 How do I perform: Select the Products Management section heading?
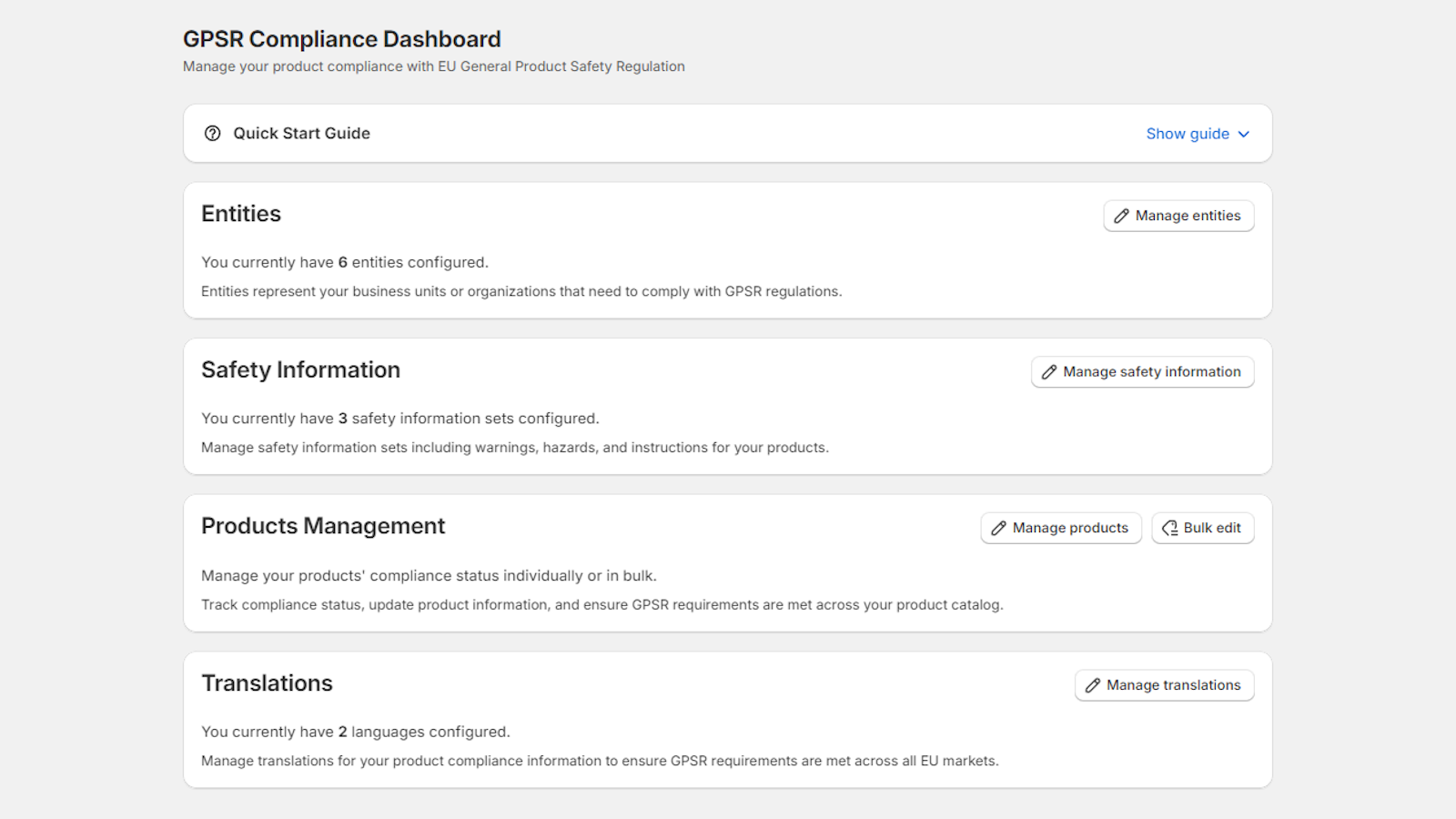coord(323,526)
